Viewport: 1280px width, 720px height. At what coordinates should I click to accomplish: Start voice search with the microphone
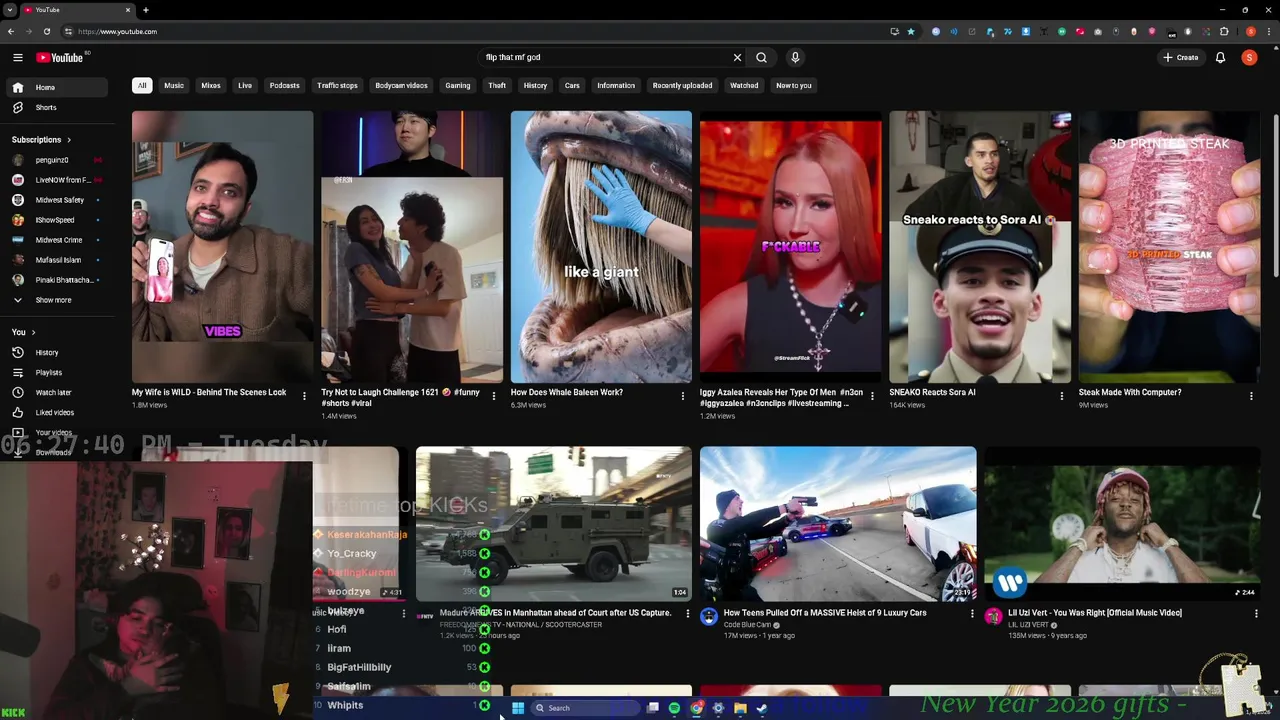[795, 57]
